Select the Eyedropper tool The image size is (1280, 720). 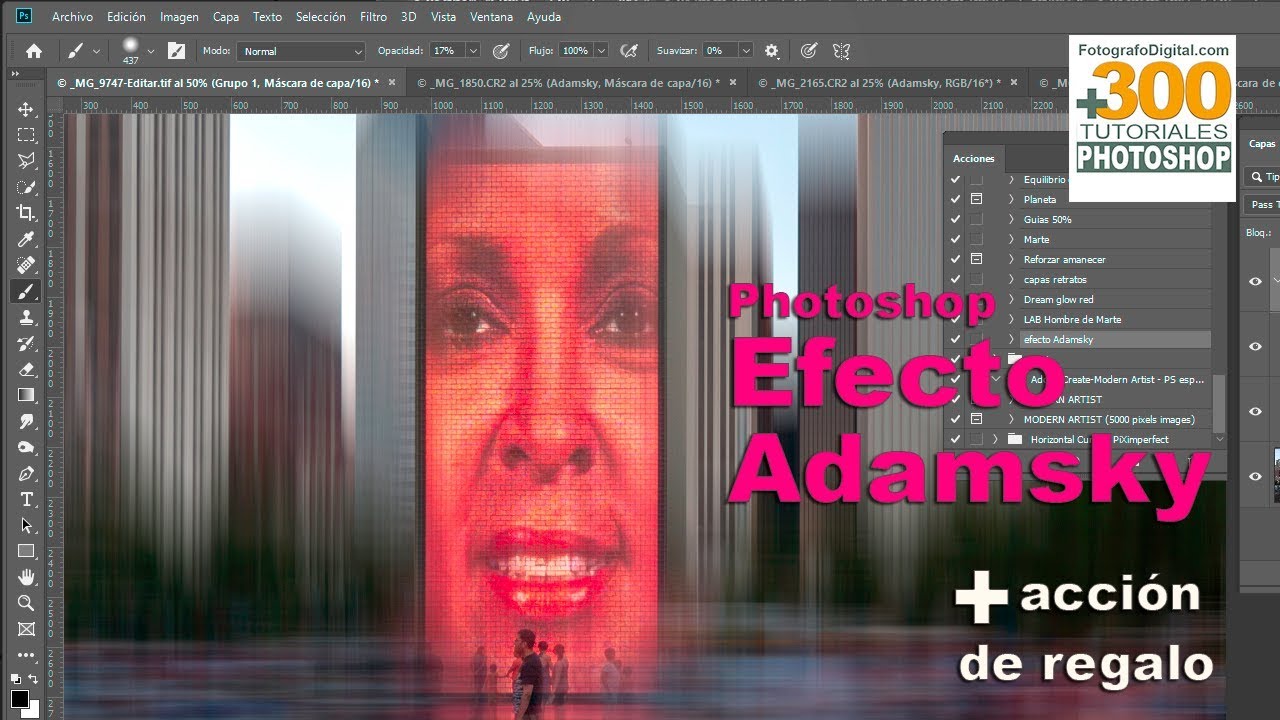(26, 239)
